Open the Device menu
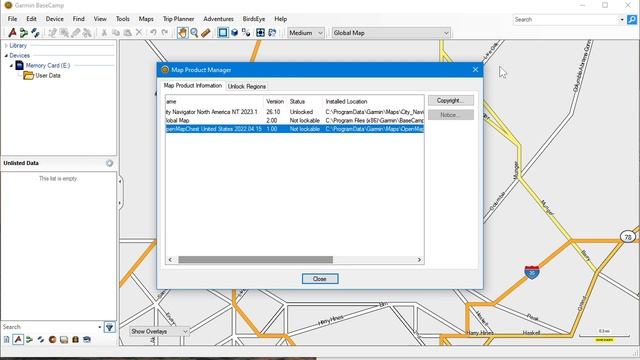 pyautogui.click(x=55, y=19)
